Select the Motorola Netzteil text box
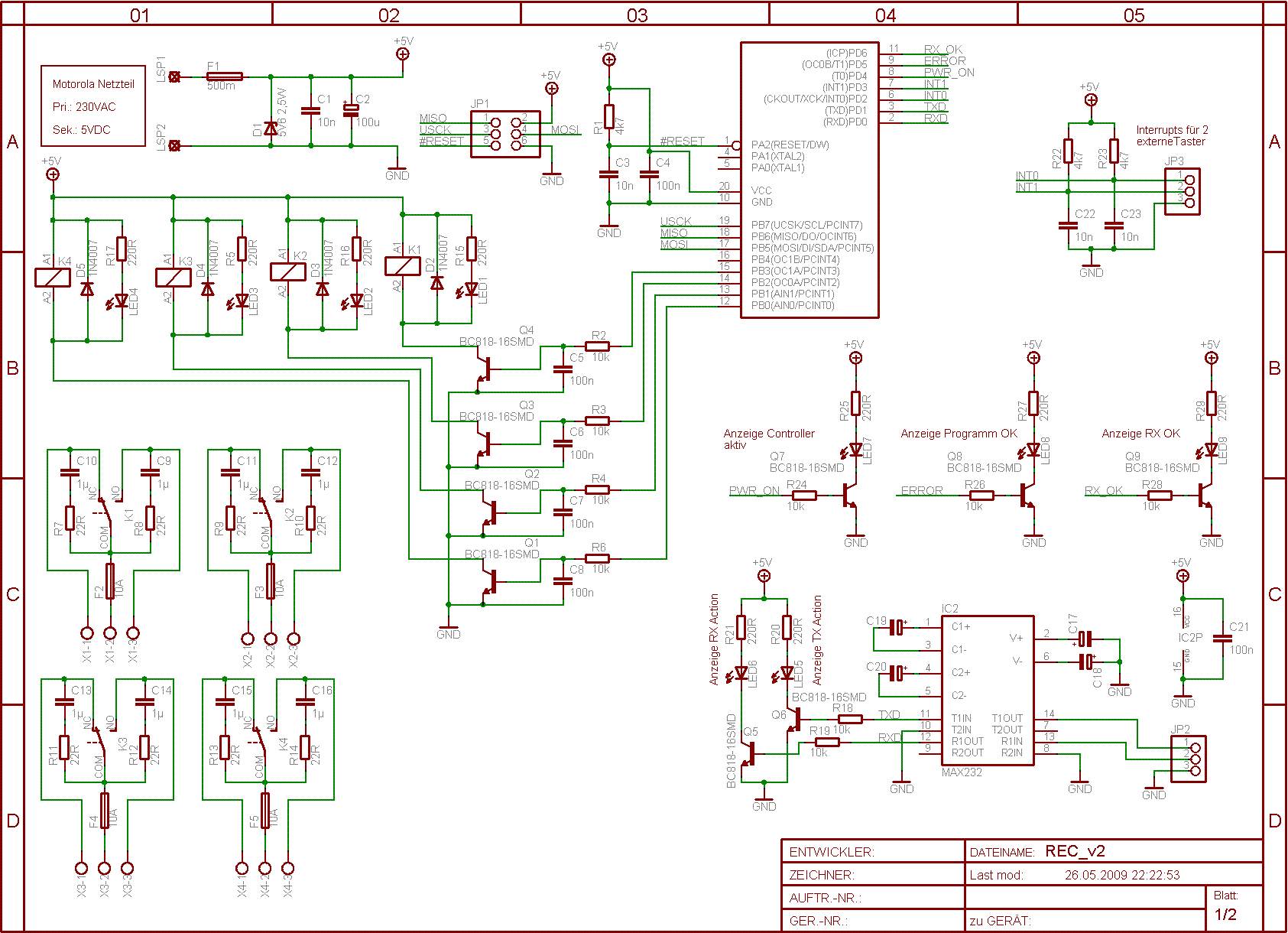Screen dimensions: 1288x933 93,106
